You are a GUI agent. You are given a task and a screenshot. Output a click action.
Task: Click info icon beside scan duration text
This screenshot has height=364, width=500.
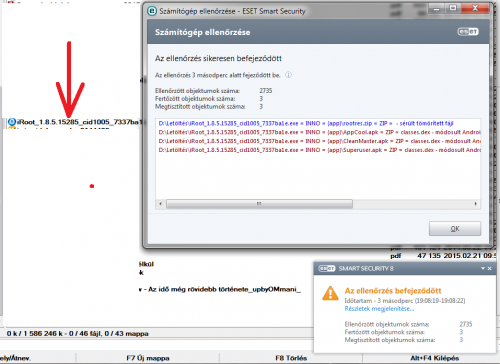tap(288, 75)
